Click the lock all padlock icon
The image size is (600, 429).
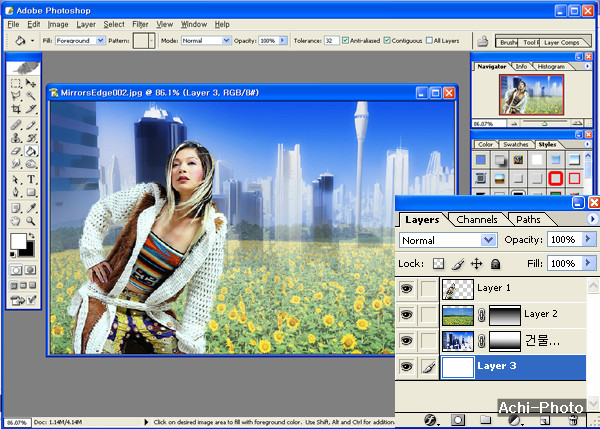[x=495, y=263]
